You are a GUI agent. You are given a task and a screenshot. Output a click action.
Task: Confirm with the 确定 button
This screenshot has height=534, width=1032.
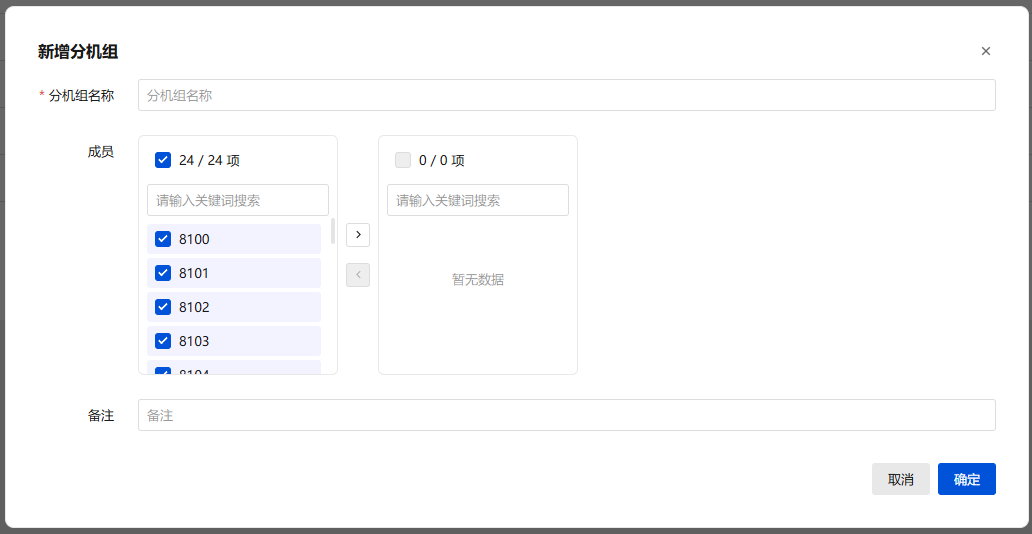point(966,479)
